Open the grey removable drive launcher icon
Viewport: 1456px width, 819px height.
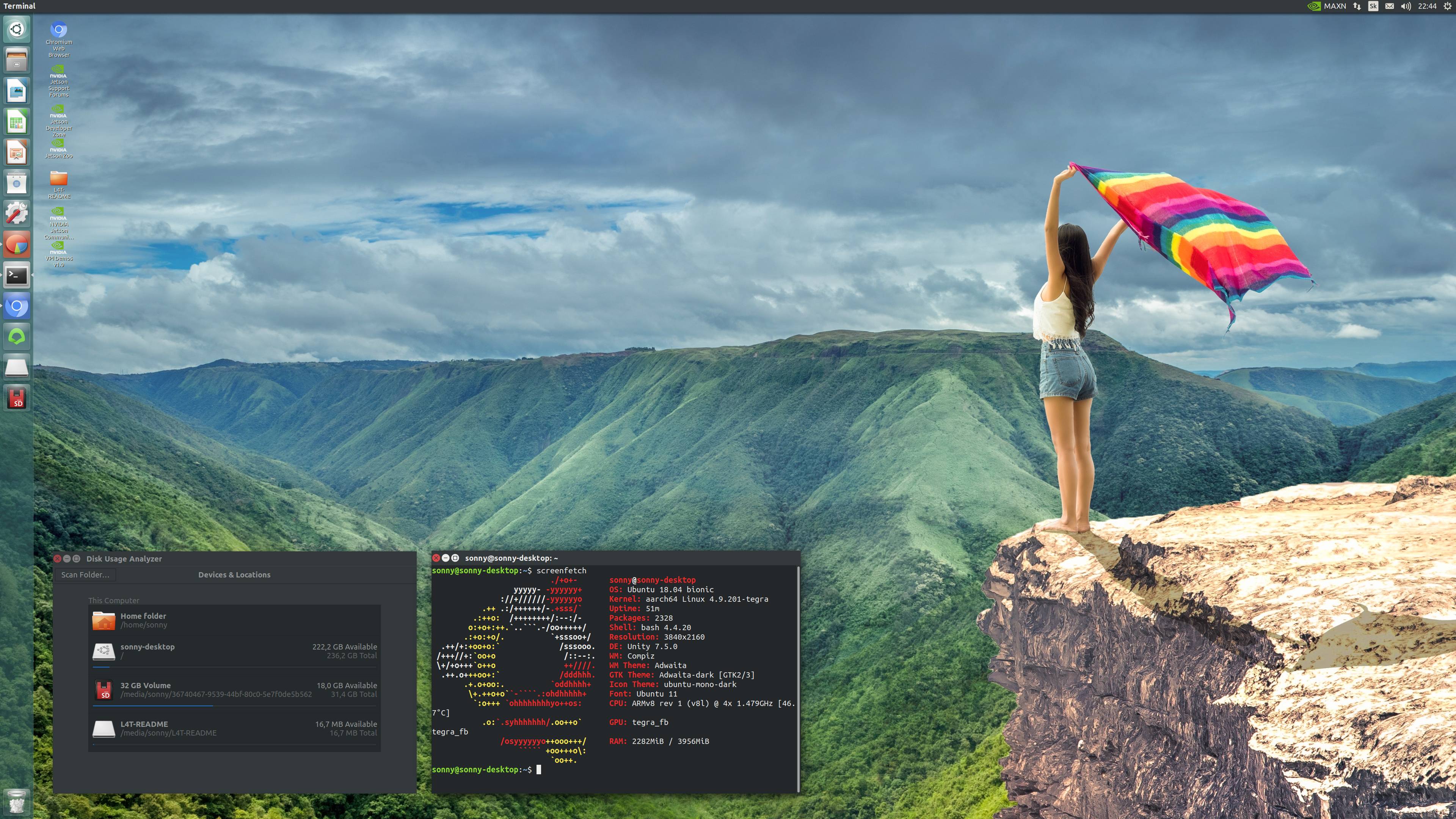pos(16,368)
